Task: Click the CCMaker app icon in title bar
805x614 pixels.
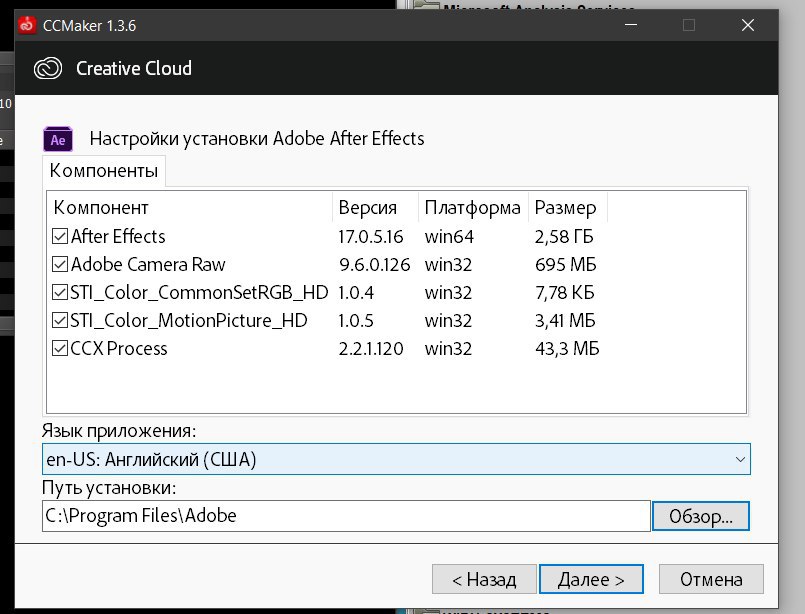Action: (x=27, y=25)
